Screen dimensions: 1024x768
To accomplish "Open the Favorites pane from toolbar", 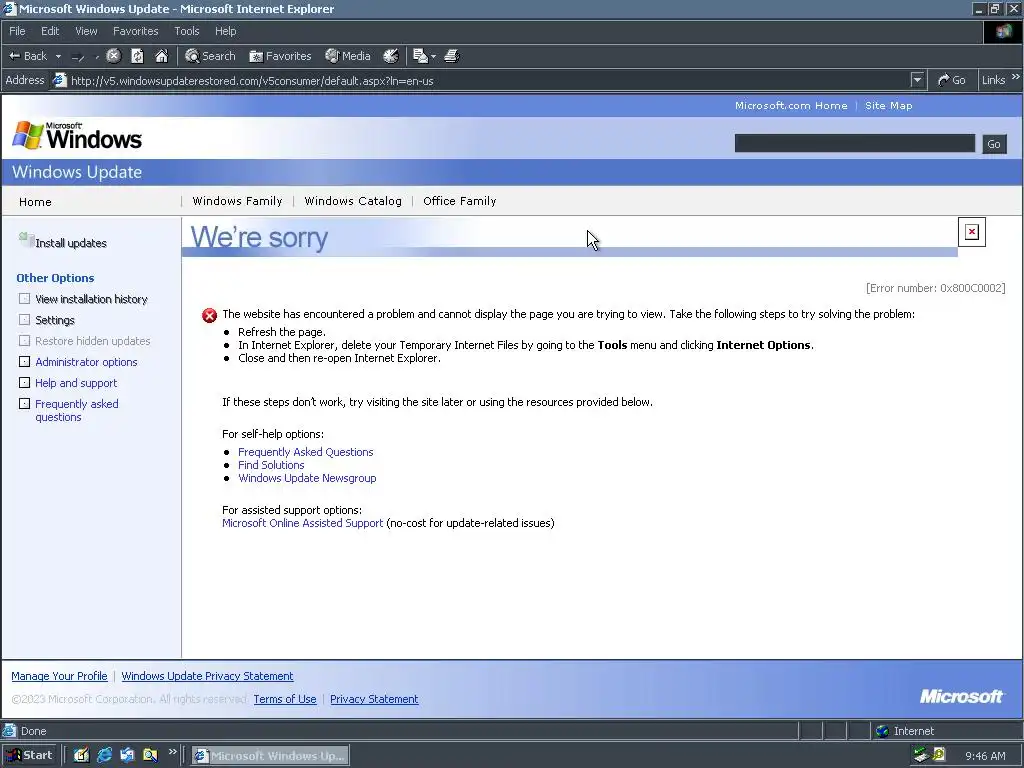I will (280, 56).
